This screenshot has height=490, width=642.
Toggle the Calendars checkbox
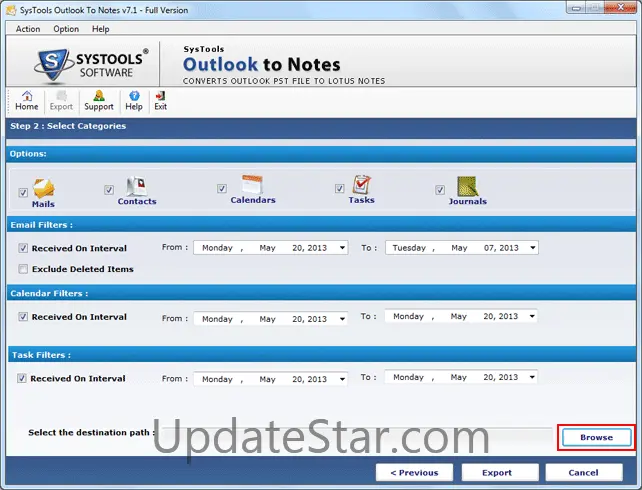coord(222,188)
